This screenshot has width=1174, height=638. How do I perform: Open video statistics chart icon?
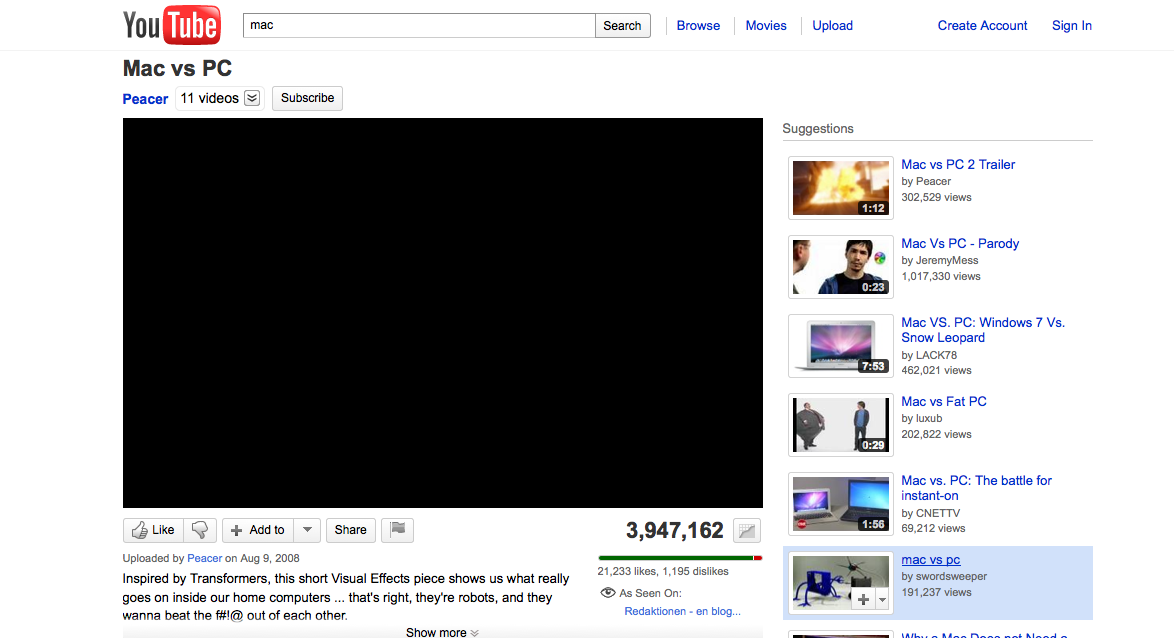click(x=746, y=530)
